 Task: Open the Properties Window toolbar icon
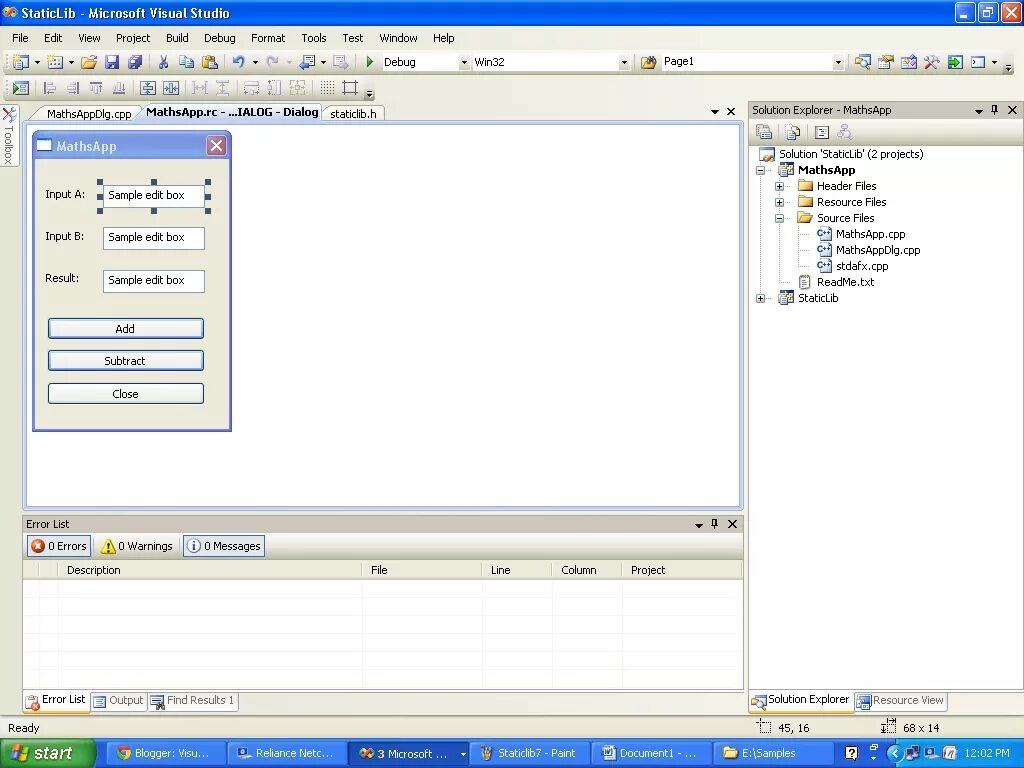(886, 62)
